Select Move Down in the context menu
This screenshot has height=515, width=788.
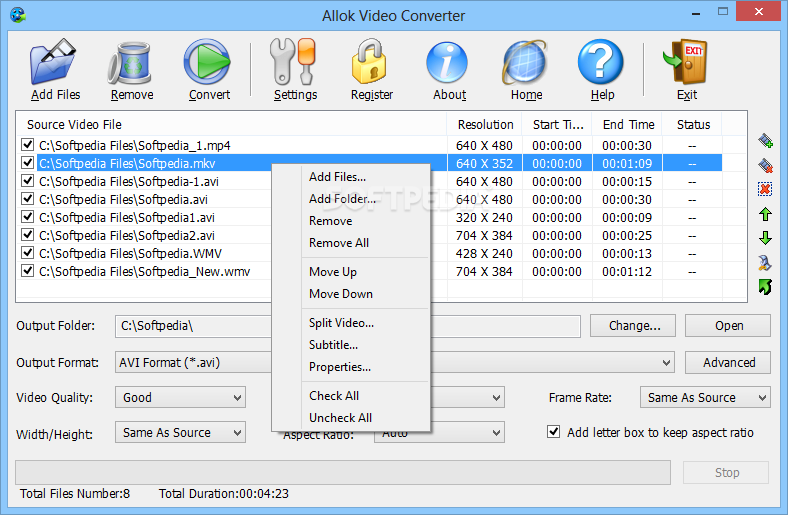coord(341,294)
